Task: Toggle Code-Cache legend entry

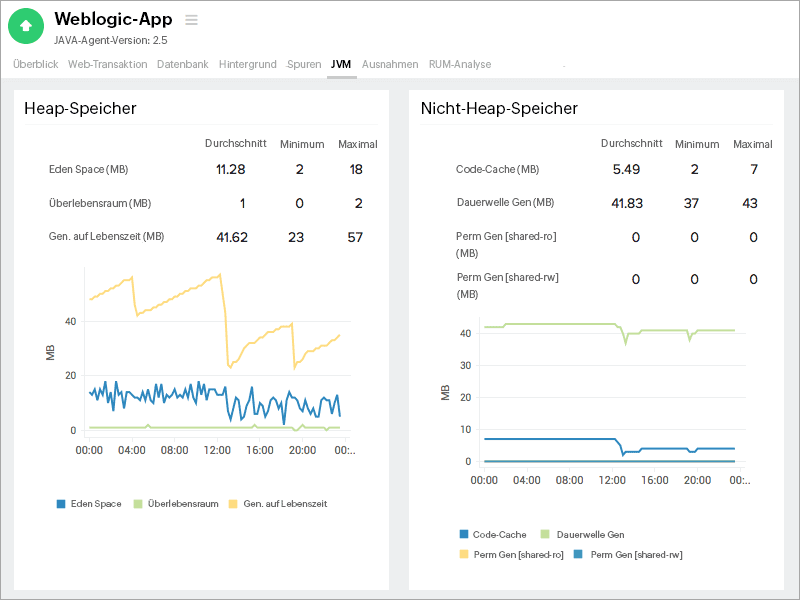Action: (x=493, y=535)
